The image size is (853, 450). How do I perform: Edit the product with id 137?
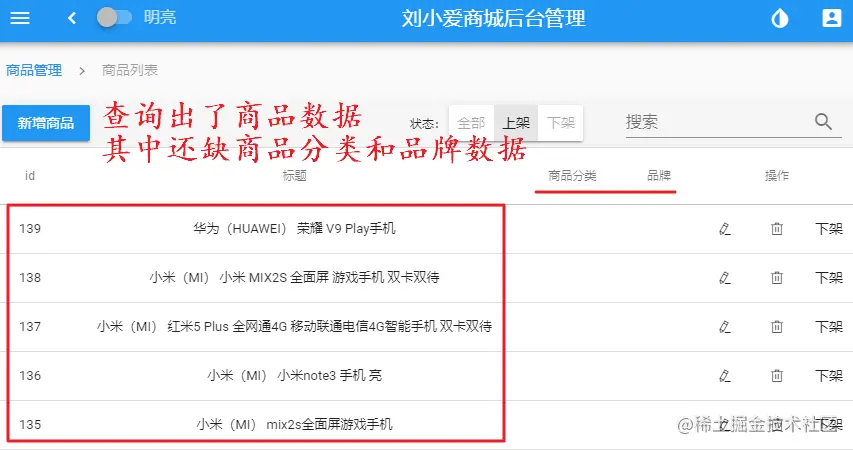click(725, 327)
